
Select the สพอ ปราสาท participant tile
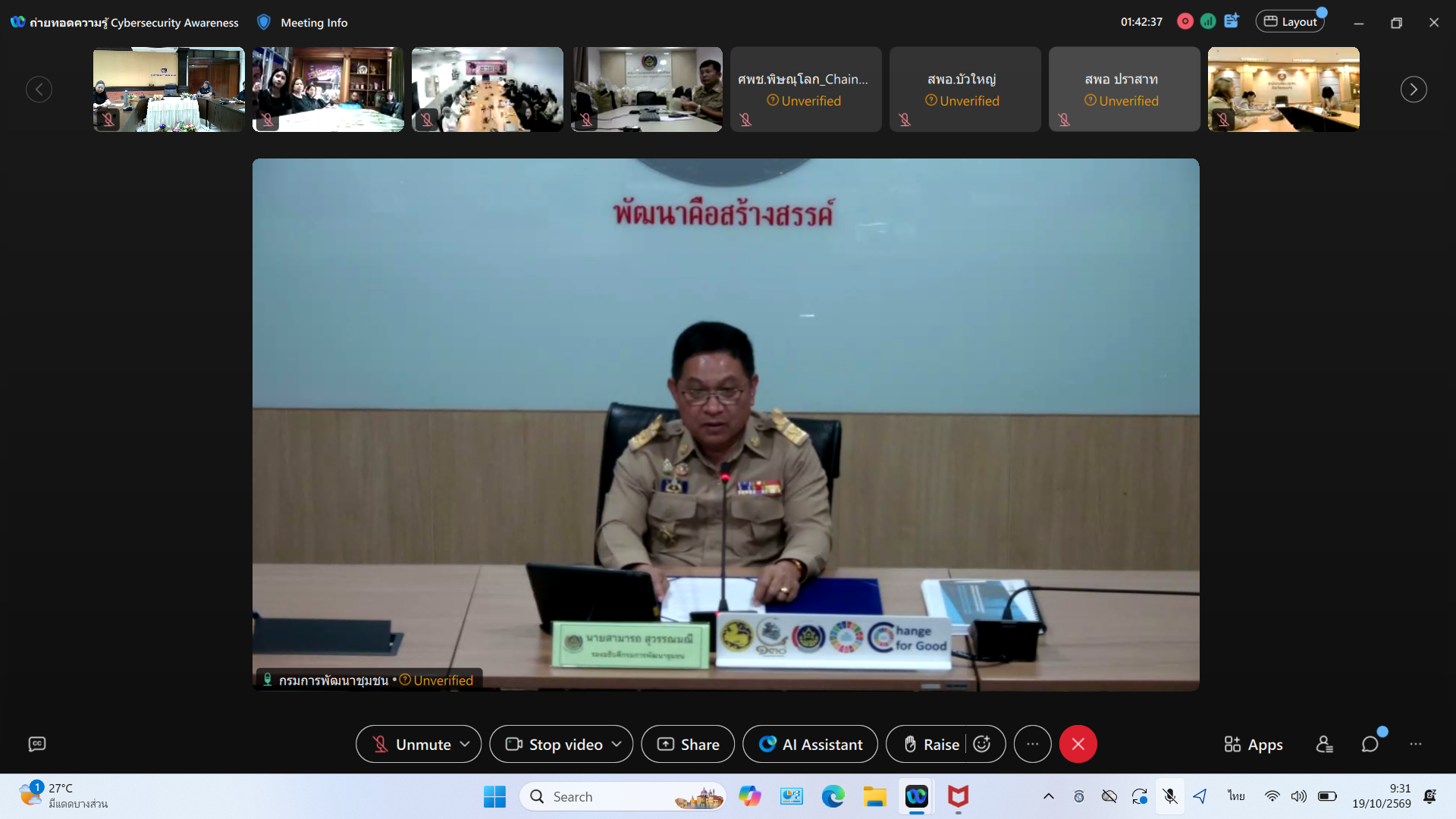[x=1124, y=89]
